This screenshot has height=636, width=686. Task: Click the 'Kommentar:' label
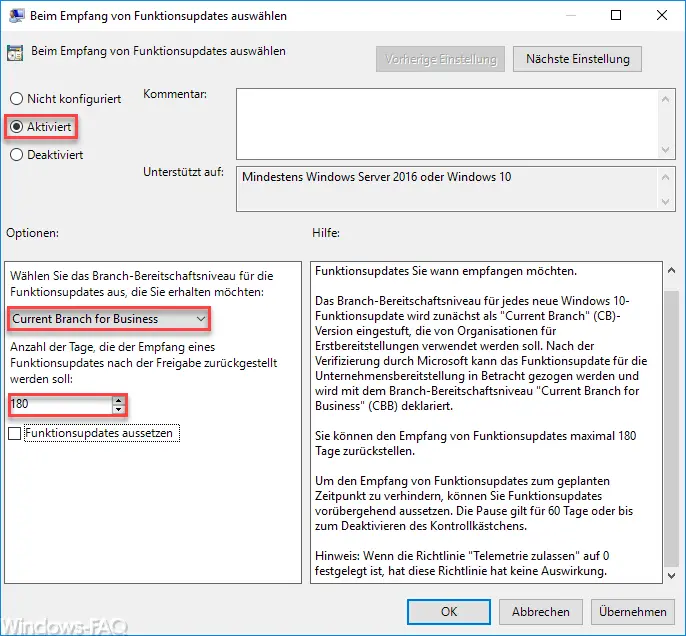[x=175, y=94]
